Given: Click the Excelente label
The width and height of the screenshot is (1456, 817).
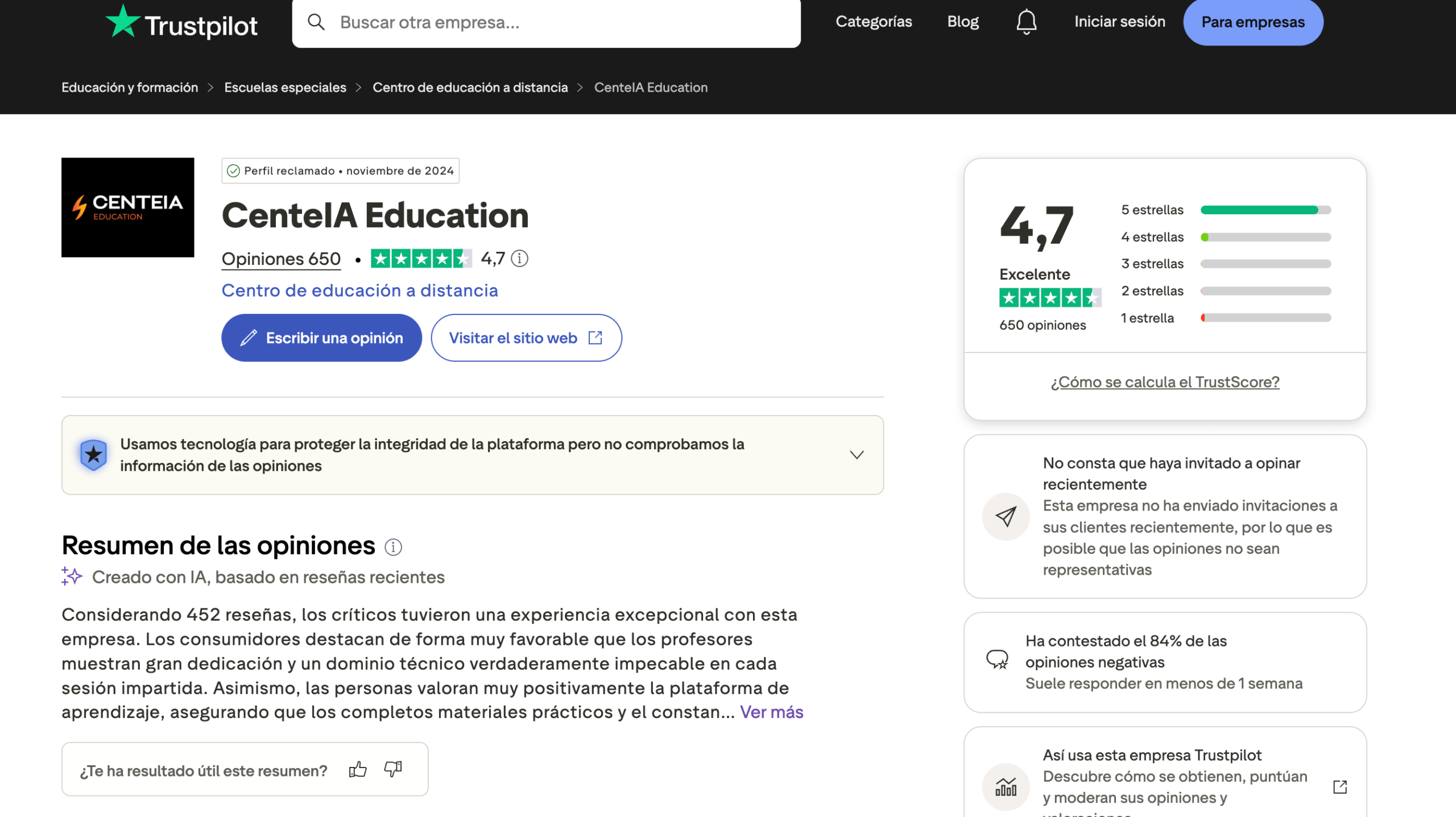Looking at the screenshot, I should tap(1035, 275).
